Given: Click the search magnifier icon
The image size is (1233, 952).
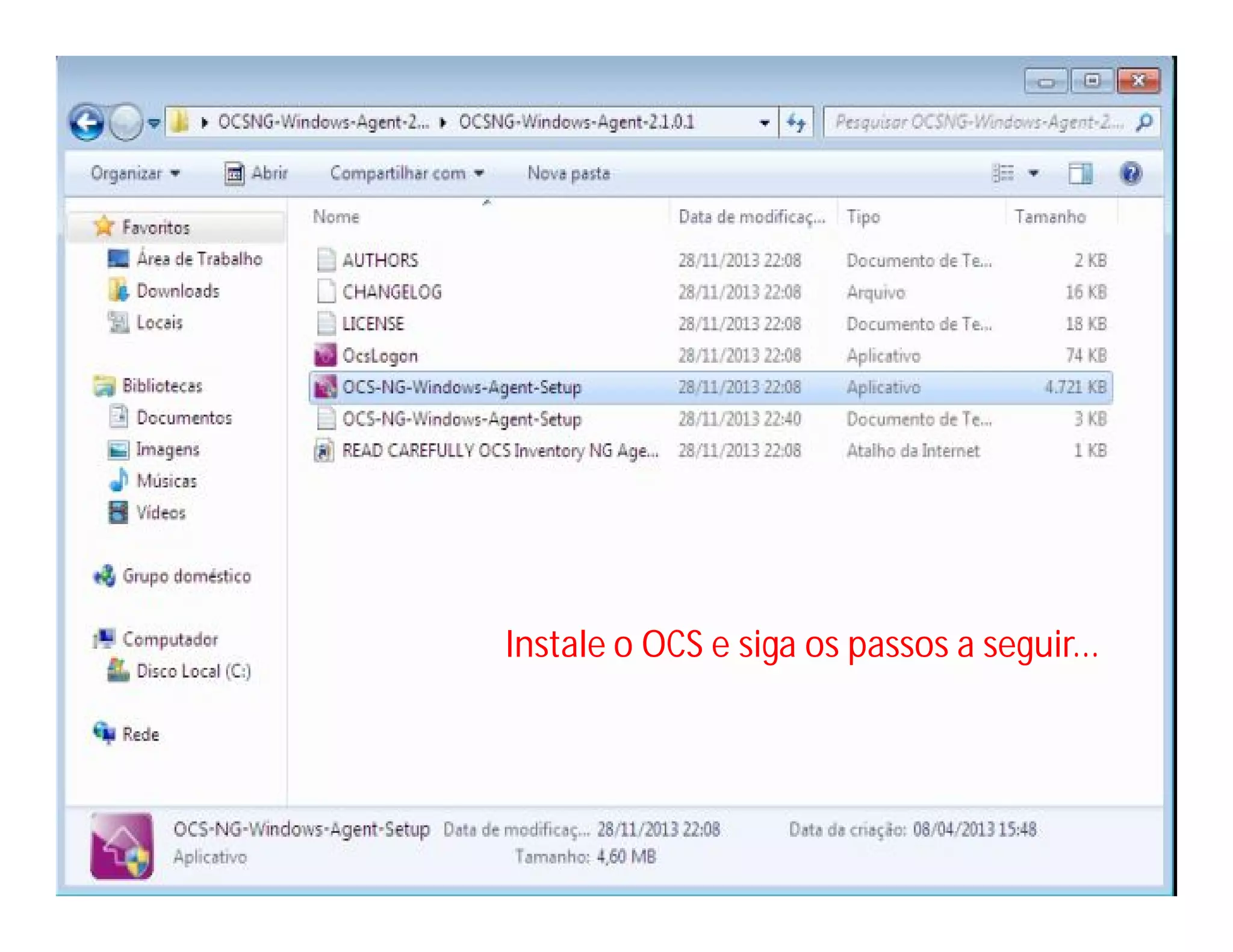Looking at the screenshot, I should pyautogui.click(x=1144, y=122).
